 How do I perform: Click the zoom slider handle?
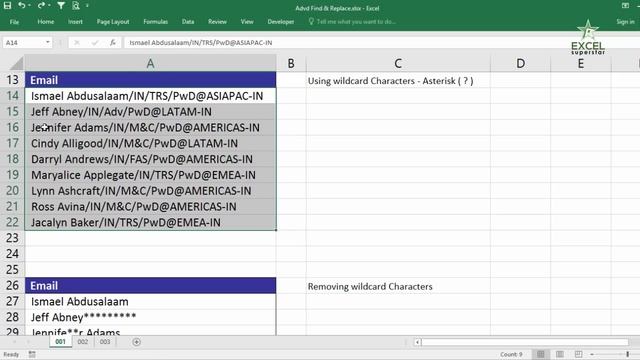(x=627, y=354)
